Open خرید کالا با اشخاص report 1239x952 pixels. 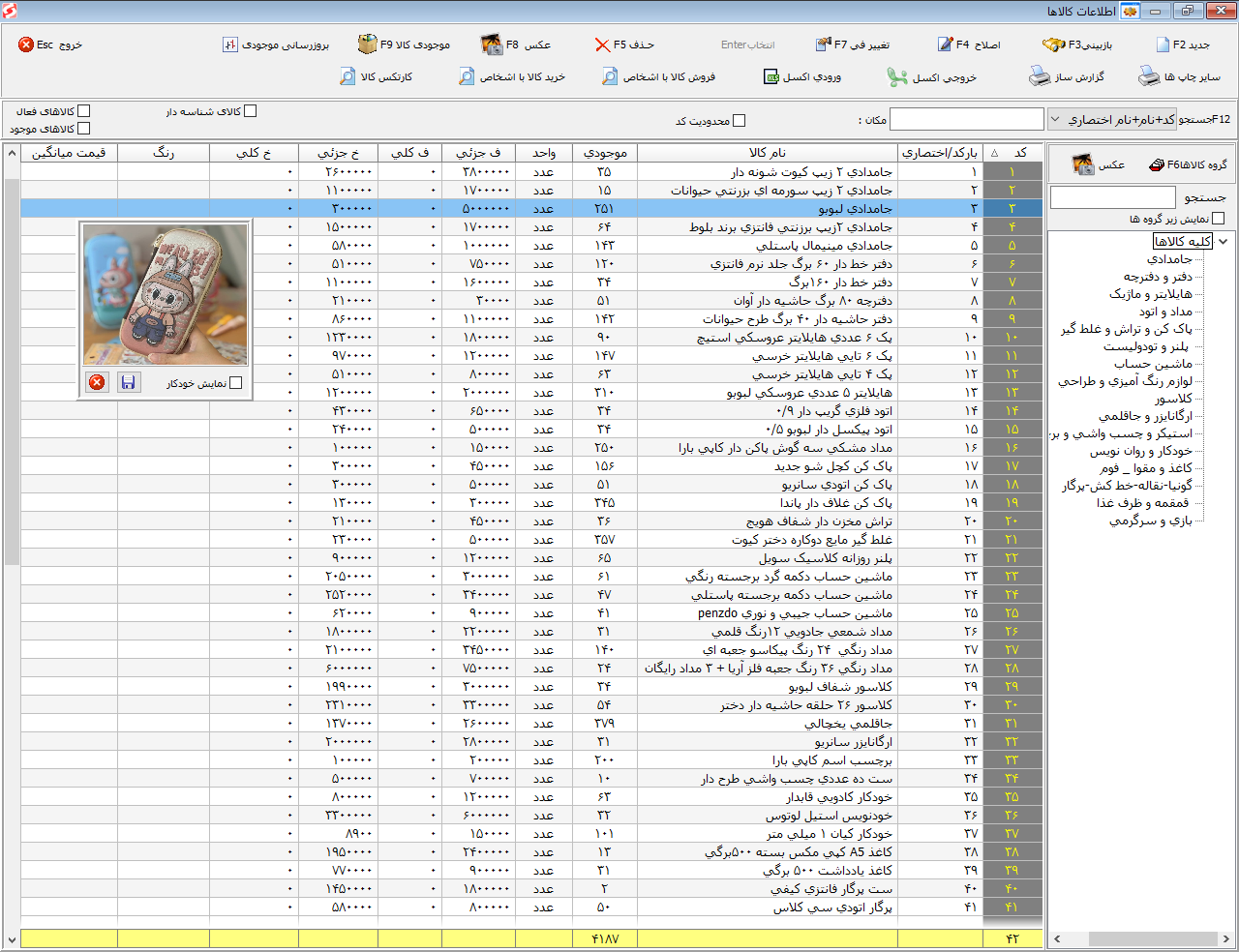pyautogui.click(x=512, y=76)
